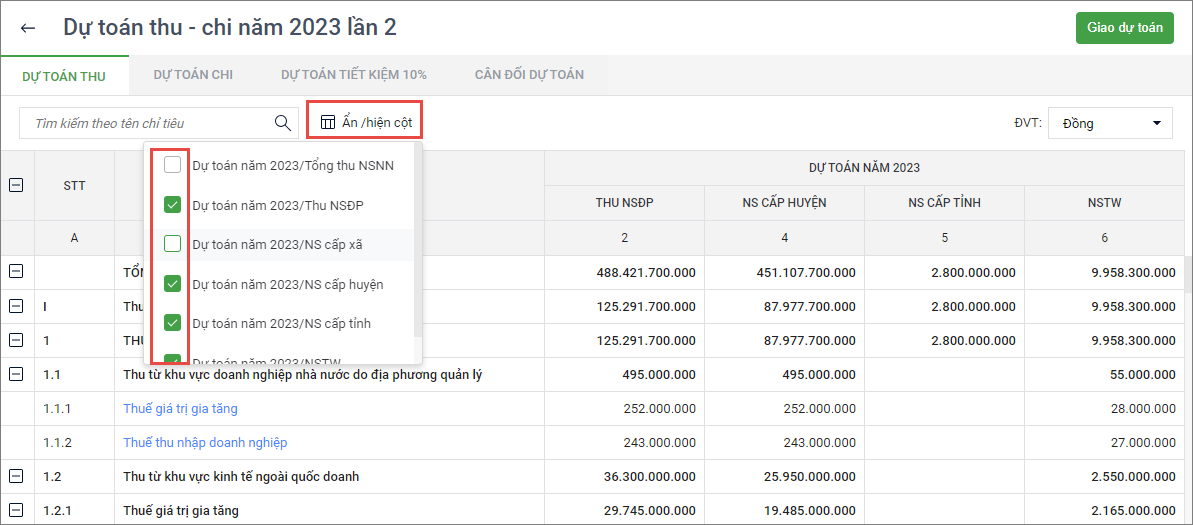Screen dimensions: 1193x525
Task: Collapse all rows using header minus icon
Action: click(16, 185)
